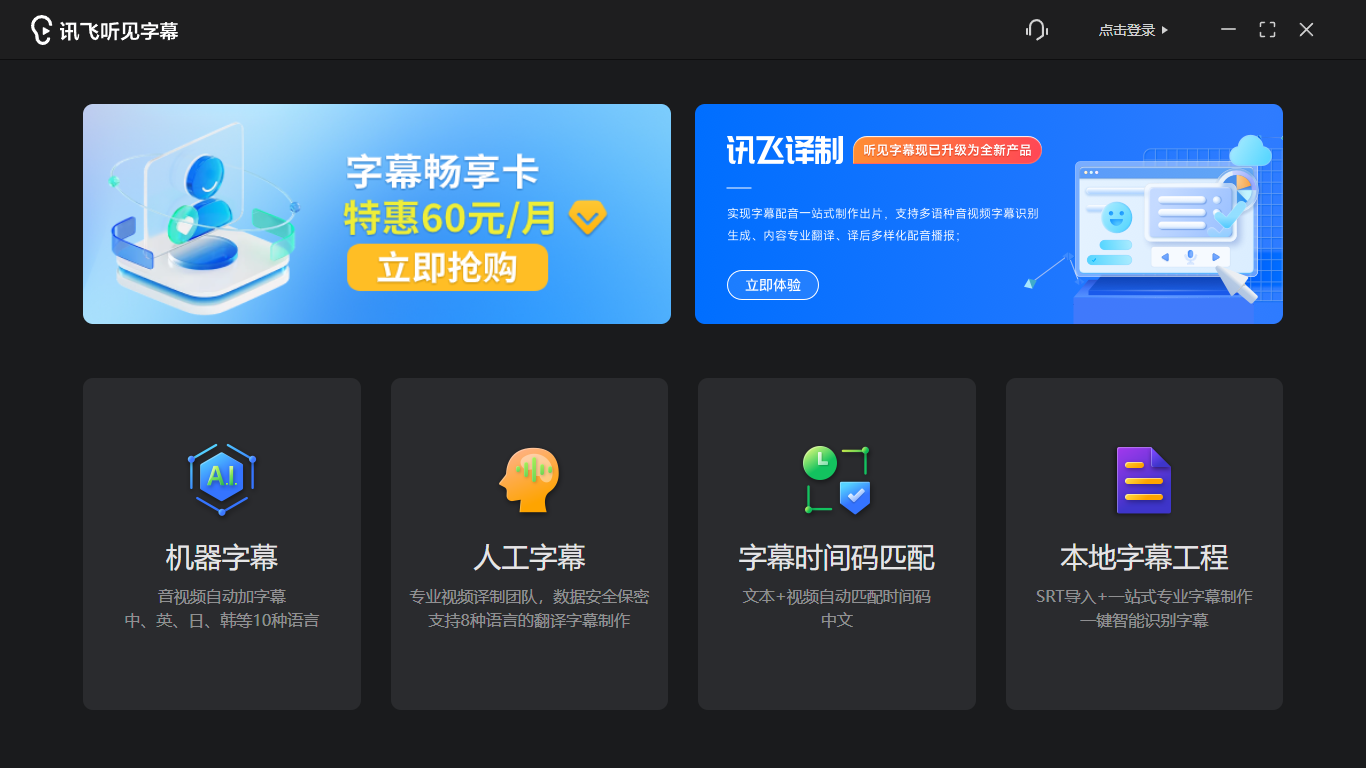Image resolution: width=1366 pixels, height=768 pixels.
Task: Click the timecode matching clock icon
Action: (837, 479)
